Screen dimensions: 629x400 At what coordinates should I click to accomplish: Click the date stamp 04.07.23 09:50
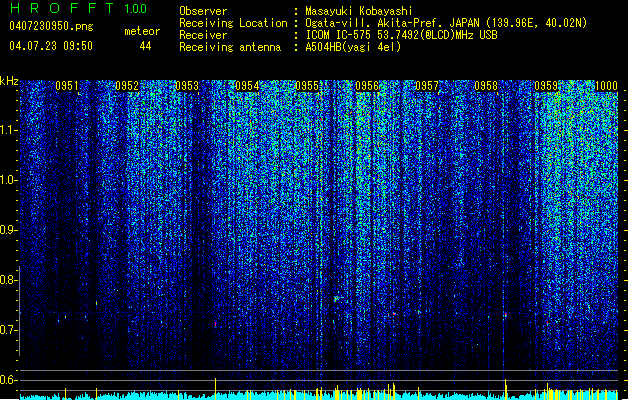pyautogui.click(x=51, y=46)
